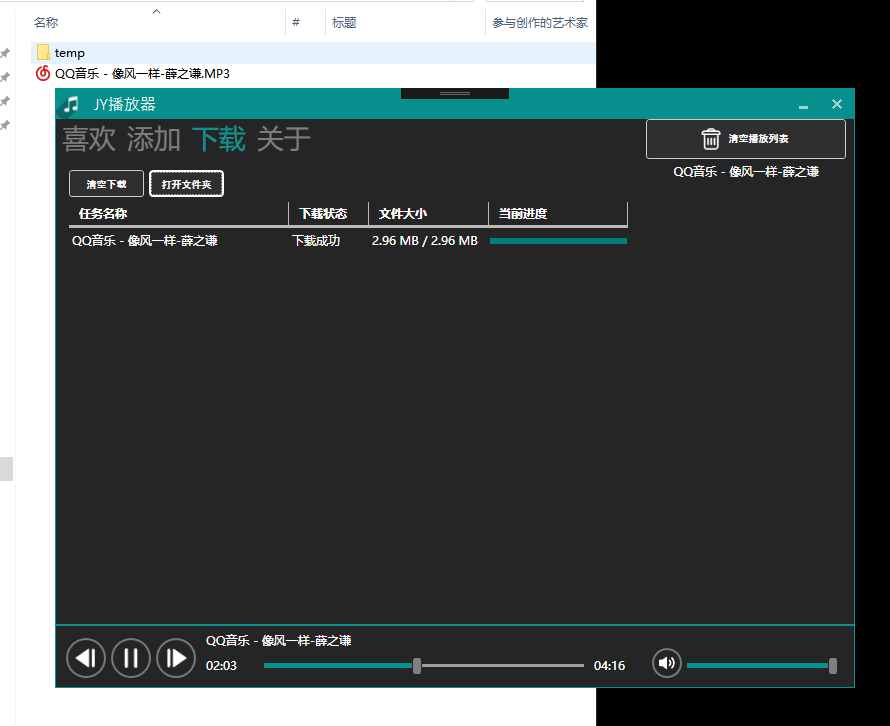Minimize the JY播放器 window
The image size is (890, 726).
[803, 106]
